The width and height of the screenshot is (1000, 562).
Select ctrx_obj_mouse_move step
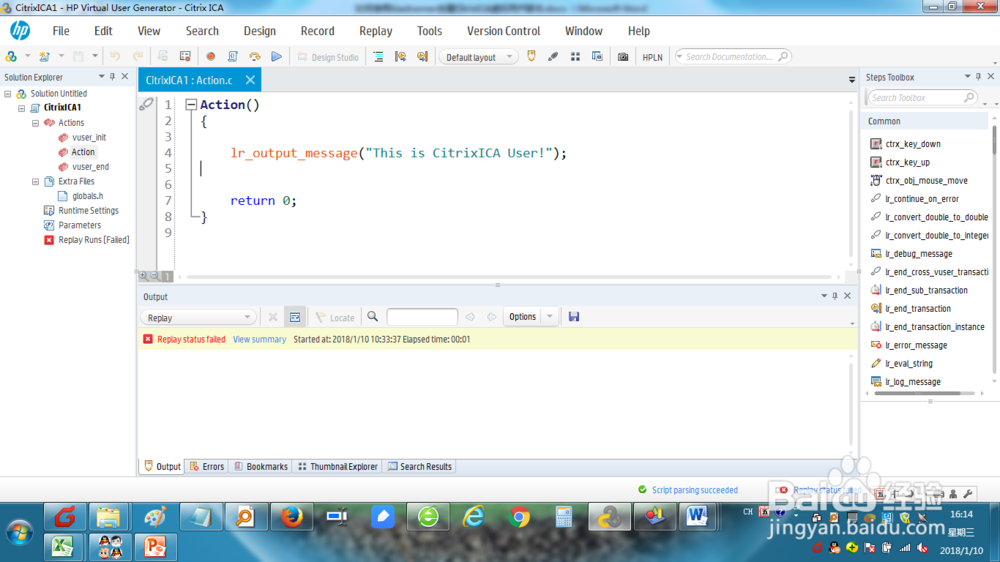click(926, 181)
